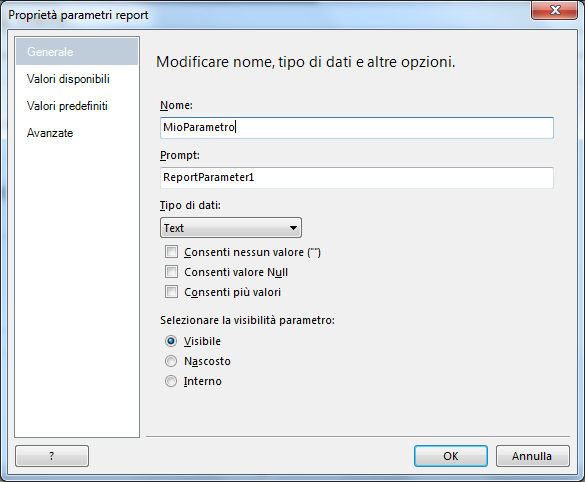Click the Prompt text field
Viewport: 585px width, 482px height.
tap(357, 178)
